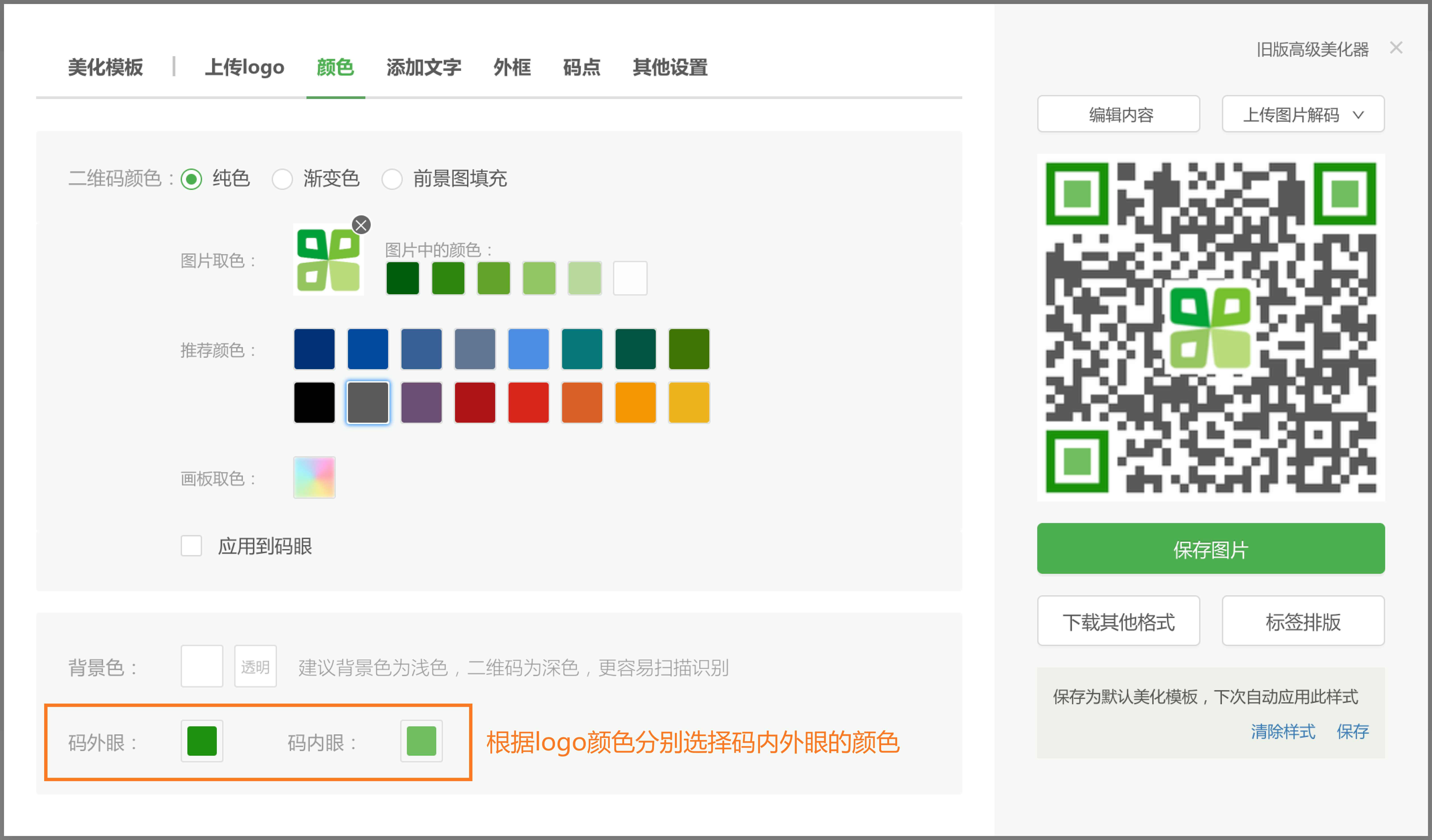The width and height of the screenshot is (1432, 840).
Task: Open the 画板取色 palette picker
Action: pos(314,478)
